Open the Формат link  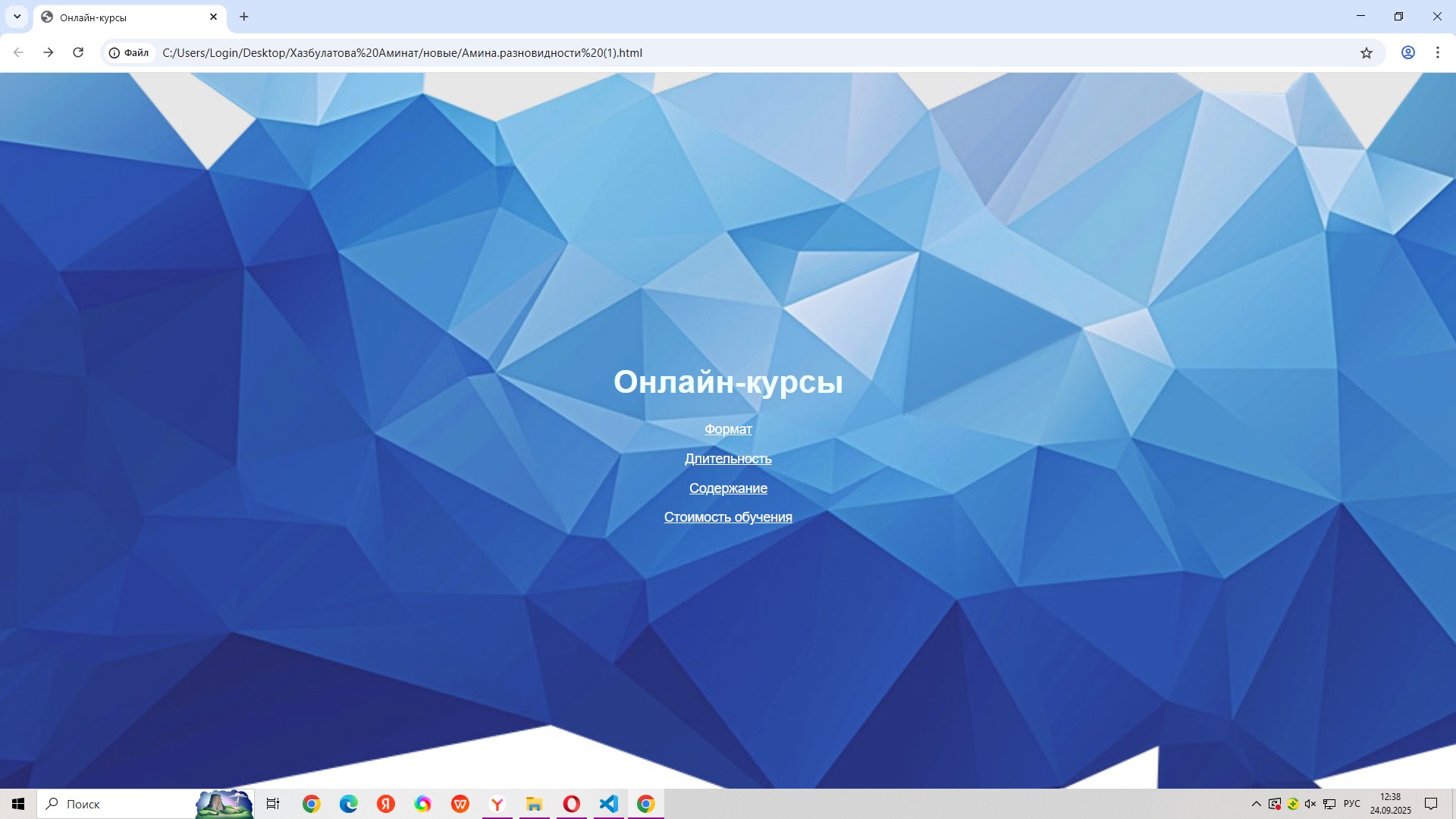point(728,429)
